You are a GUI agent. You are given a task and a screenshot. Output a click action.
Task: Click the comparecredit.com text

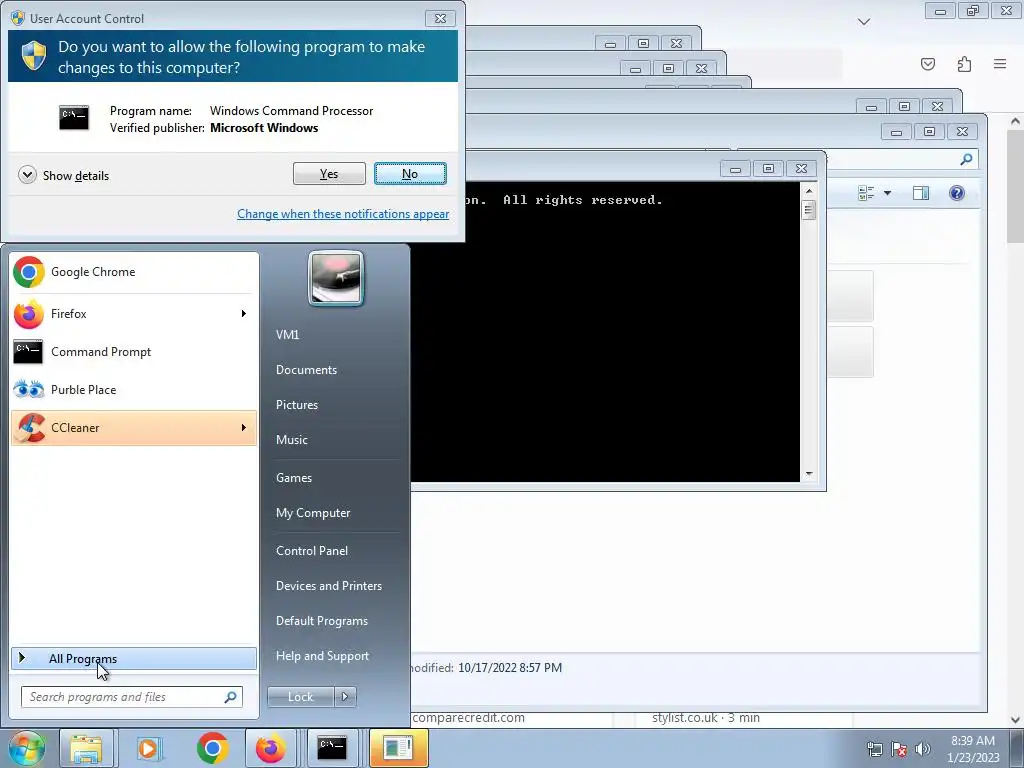468,718
